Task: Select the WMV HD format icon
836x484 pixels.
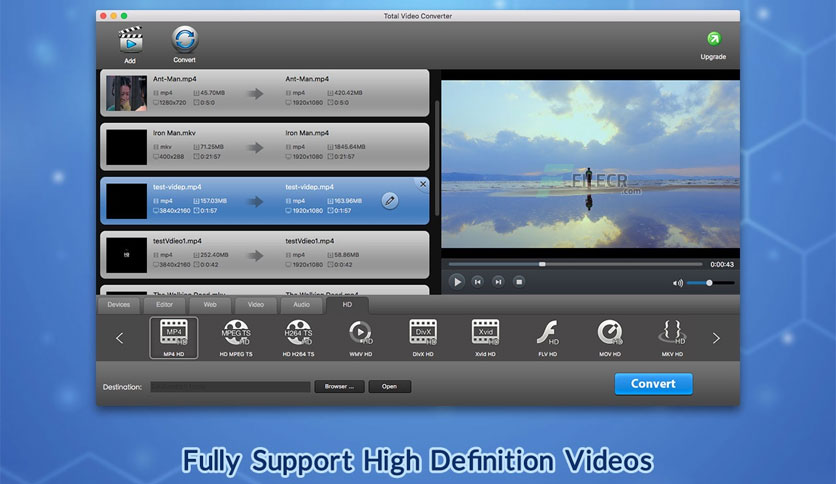Action: tap(361, 337)
